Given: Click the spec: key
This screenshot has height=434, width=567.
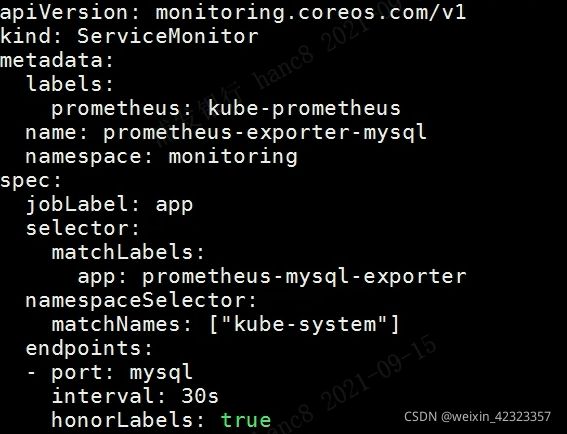Looking at the screenshot, I should coord(31,181).
